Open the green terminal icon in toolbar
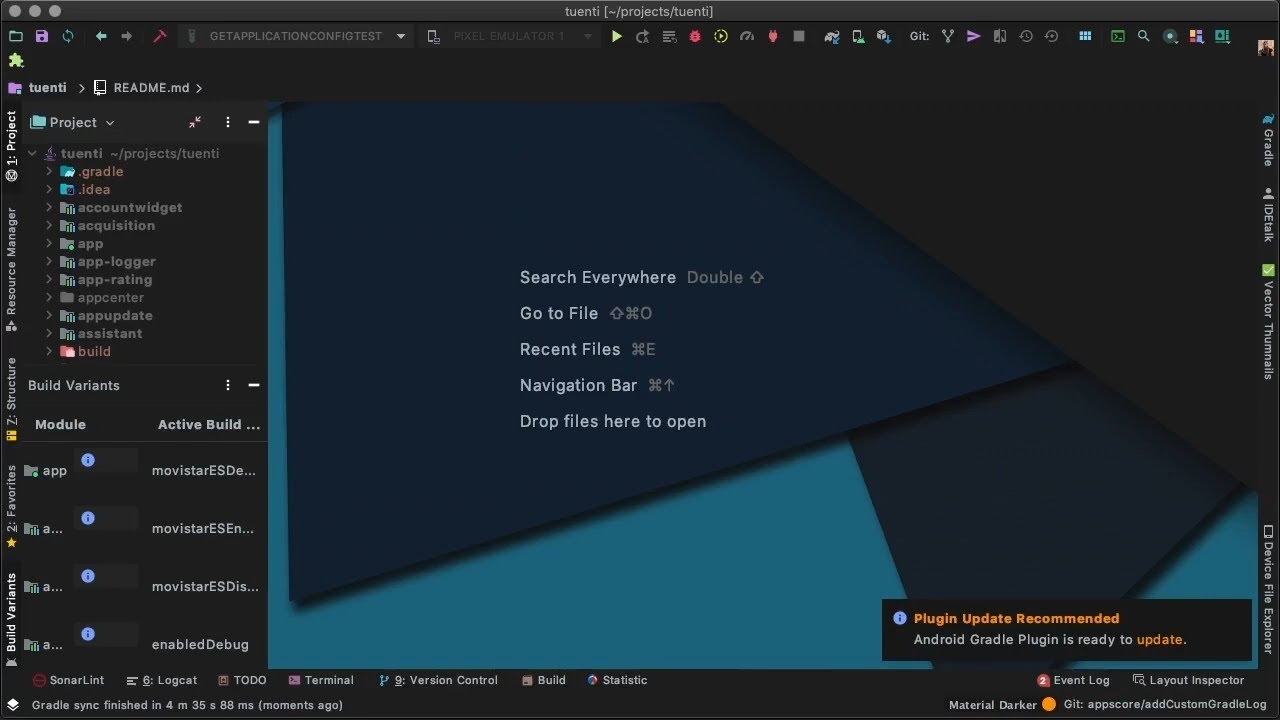Screen dimensions: 1280x720 (1118, 36)
